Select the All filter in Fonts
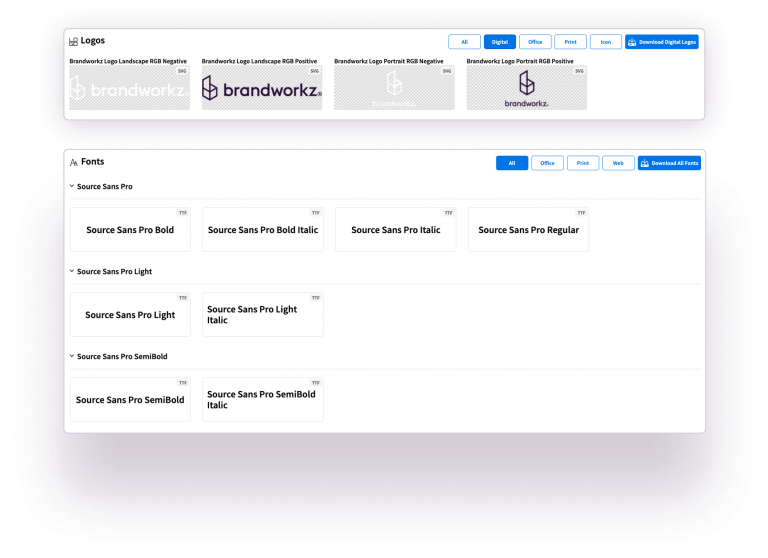This screenshot has width=768, height=558. pos(512,163)
